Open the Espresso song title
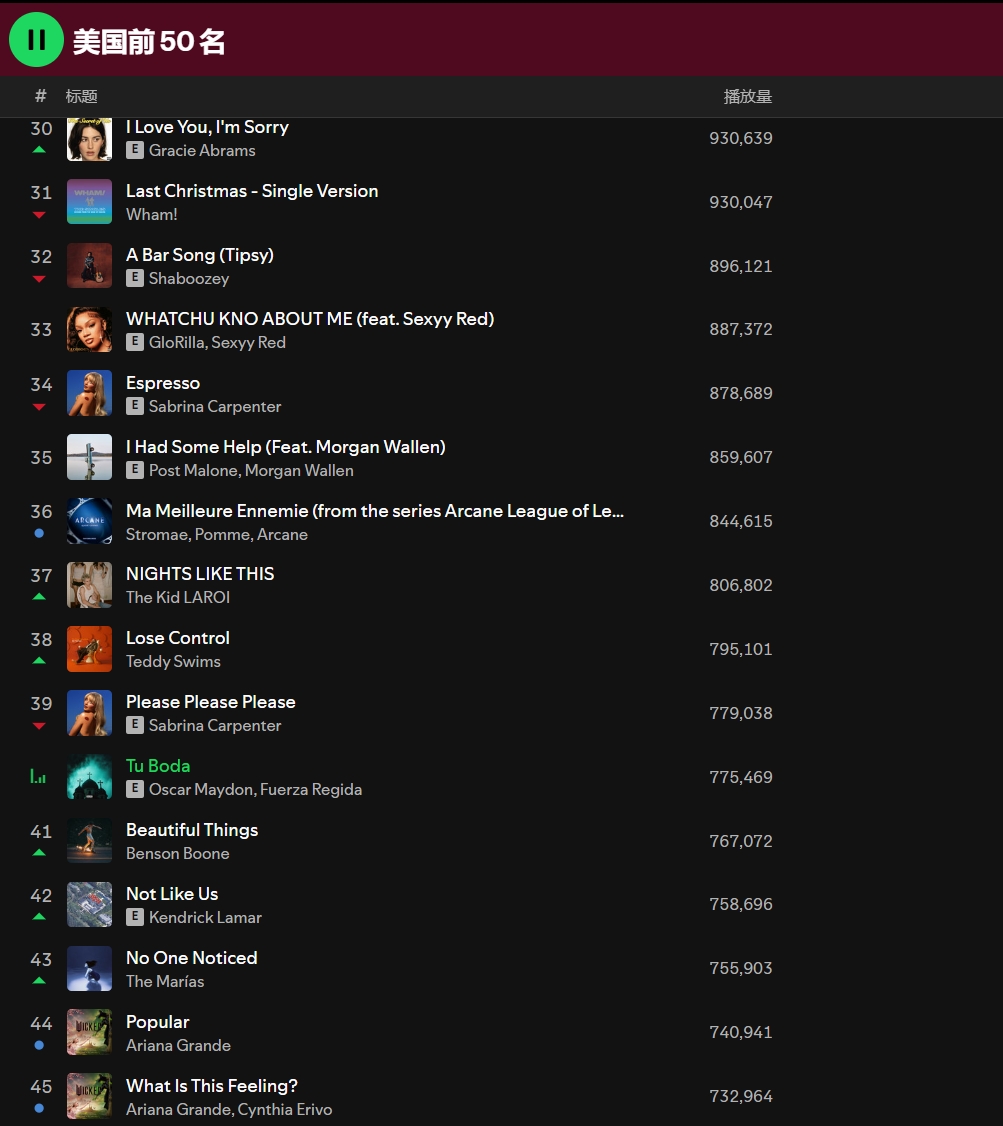 (x=163, y=383)
